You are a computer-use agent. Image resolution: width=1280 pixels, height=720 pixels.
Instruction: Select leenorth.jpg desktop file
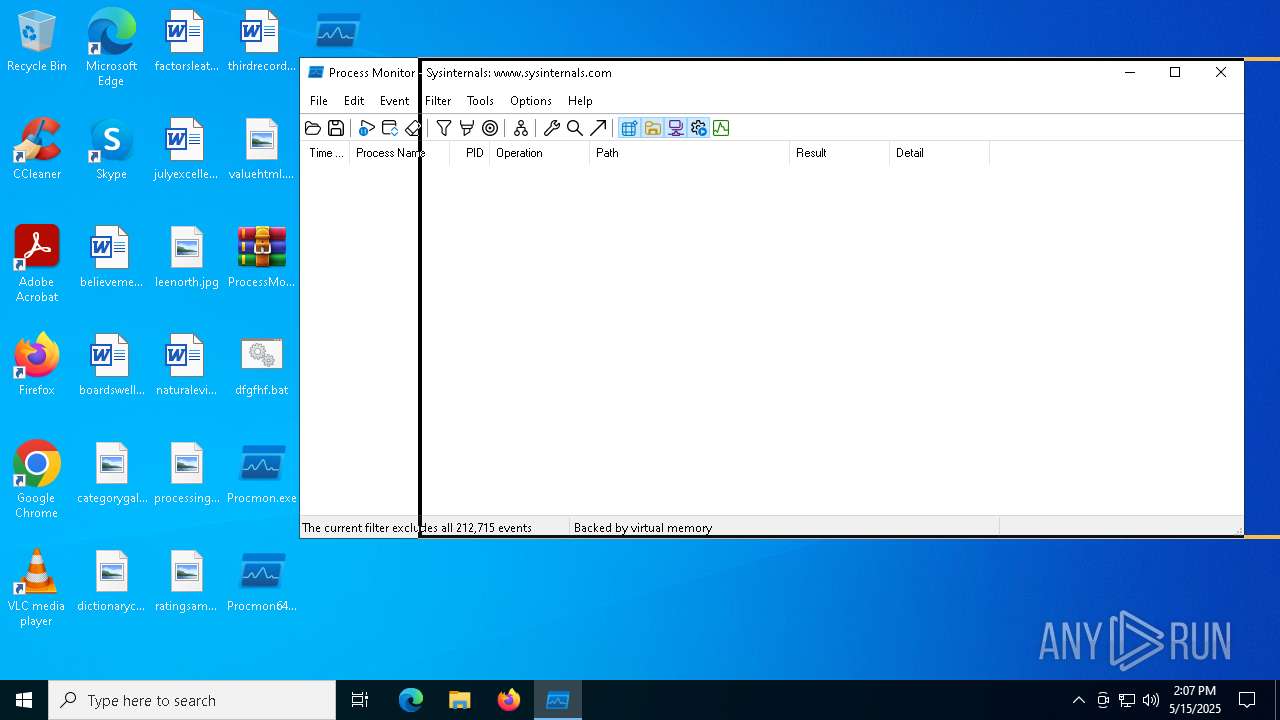(187, 258)
